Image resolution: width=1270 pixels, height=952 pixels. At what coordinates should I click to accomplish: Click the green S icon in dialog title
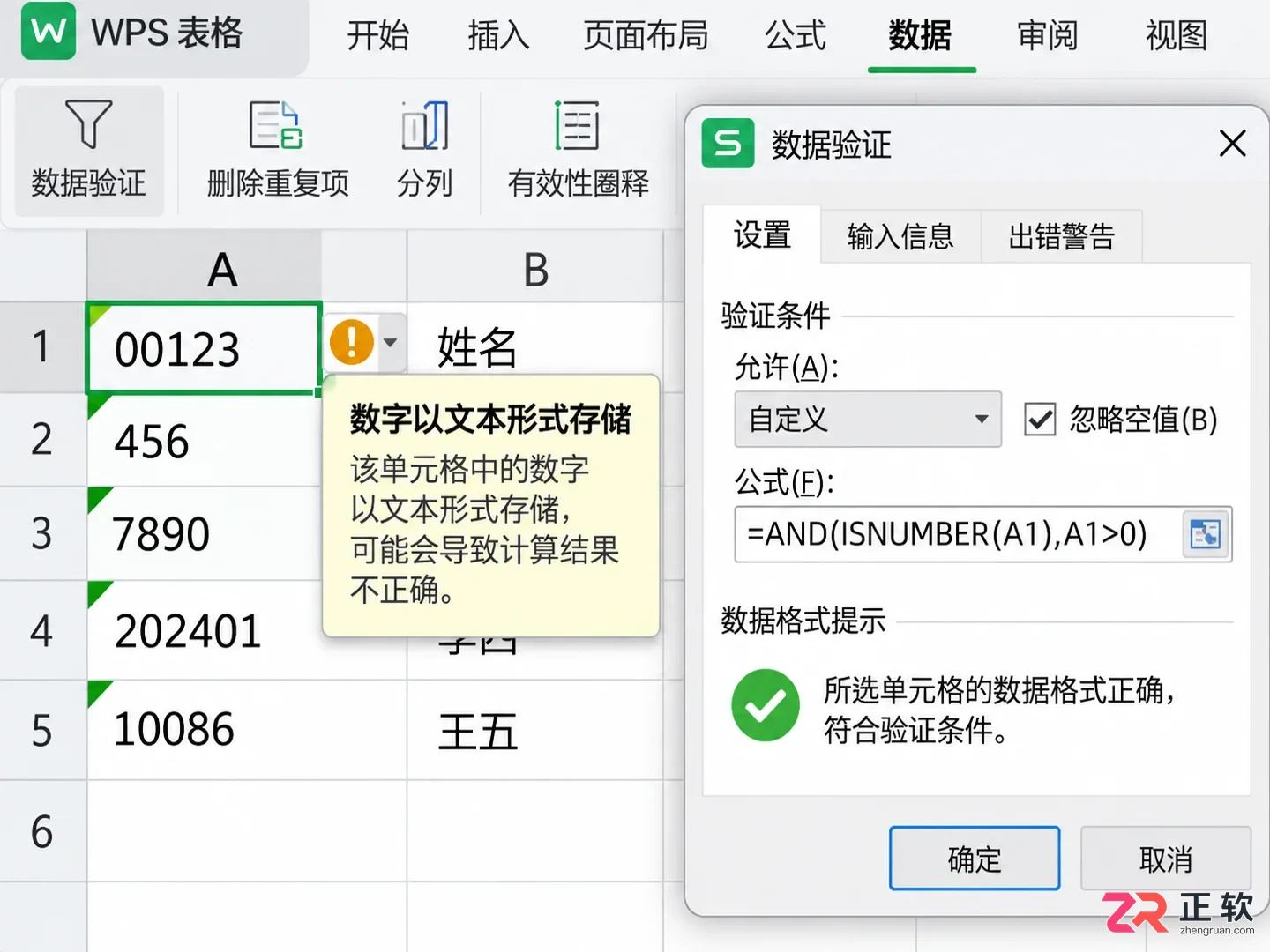[x=728, y=143]
